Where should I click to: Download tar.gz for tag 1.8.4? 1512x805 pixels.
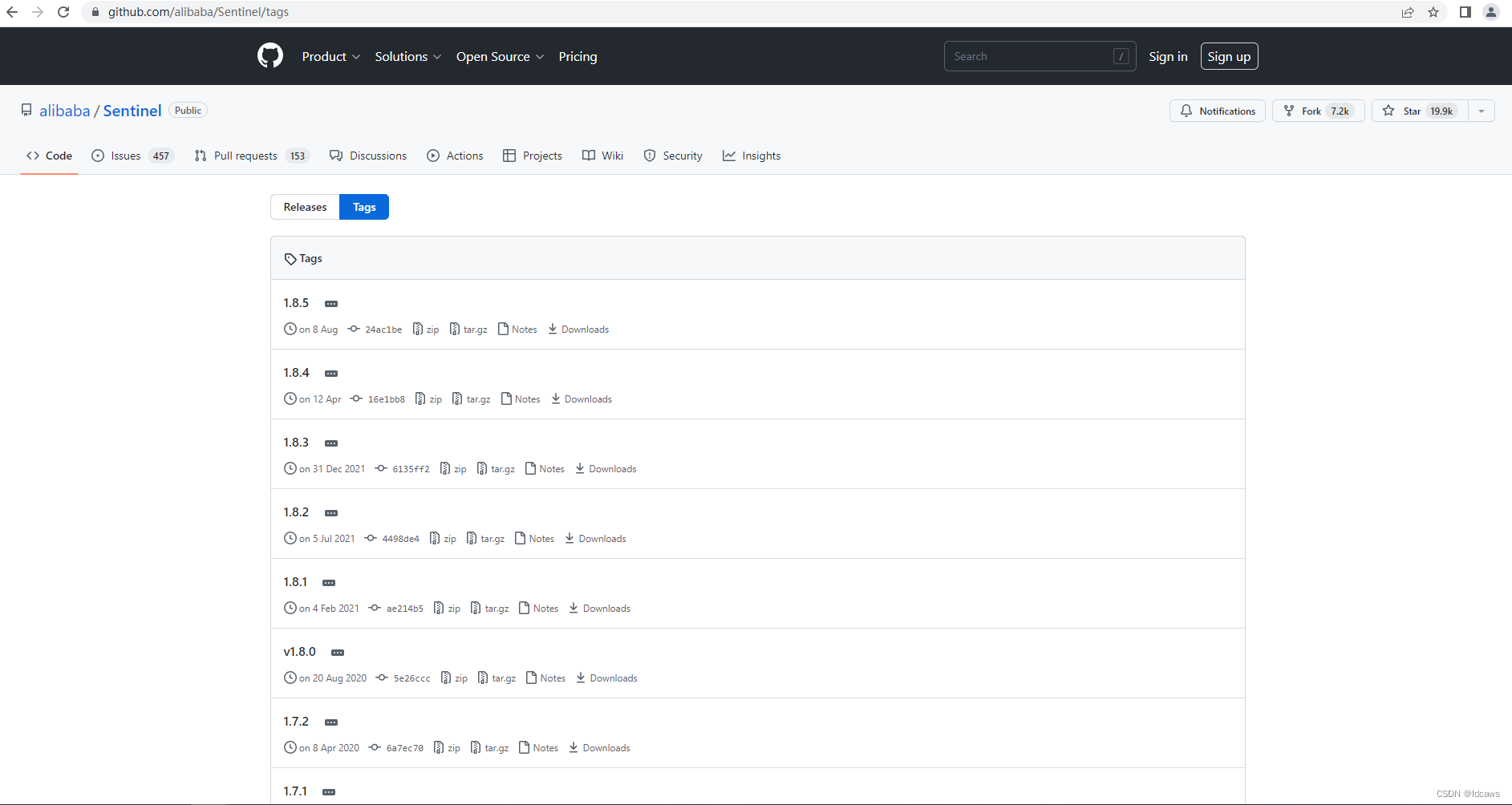pos(472,399)
